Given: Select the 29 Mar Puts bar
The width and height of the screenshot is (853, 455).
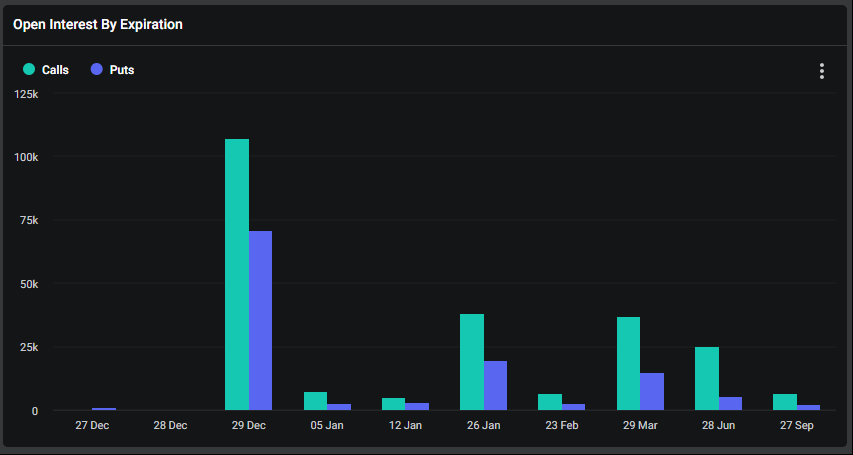Looking at the screenshot, I should [x=652, y=391].
